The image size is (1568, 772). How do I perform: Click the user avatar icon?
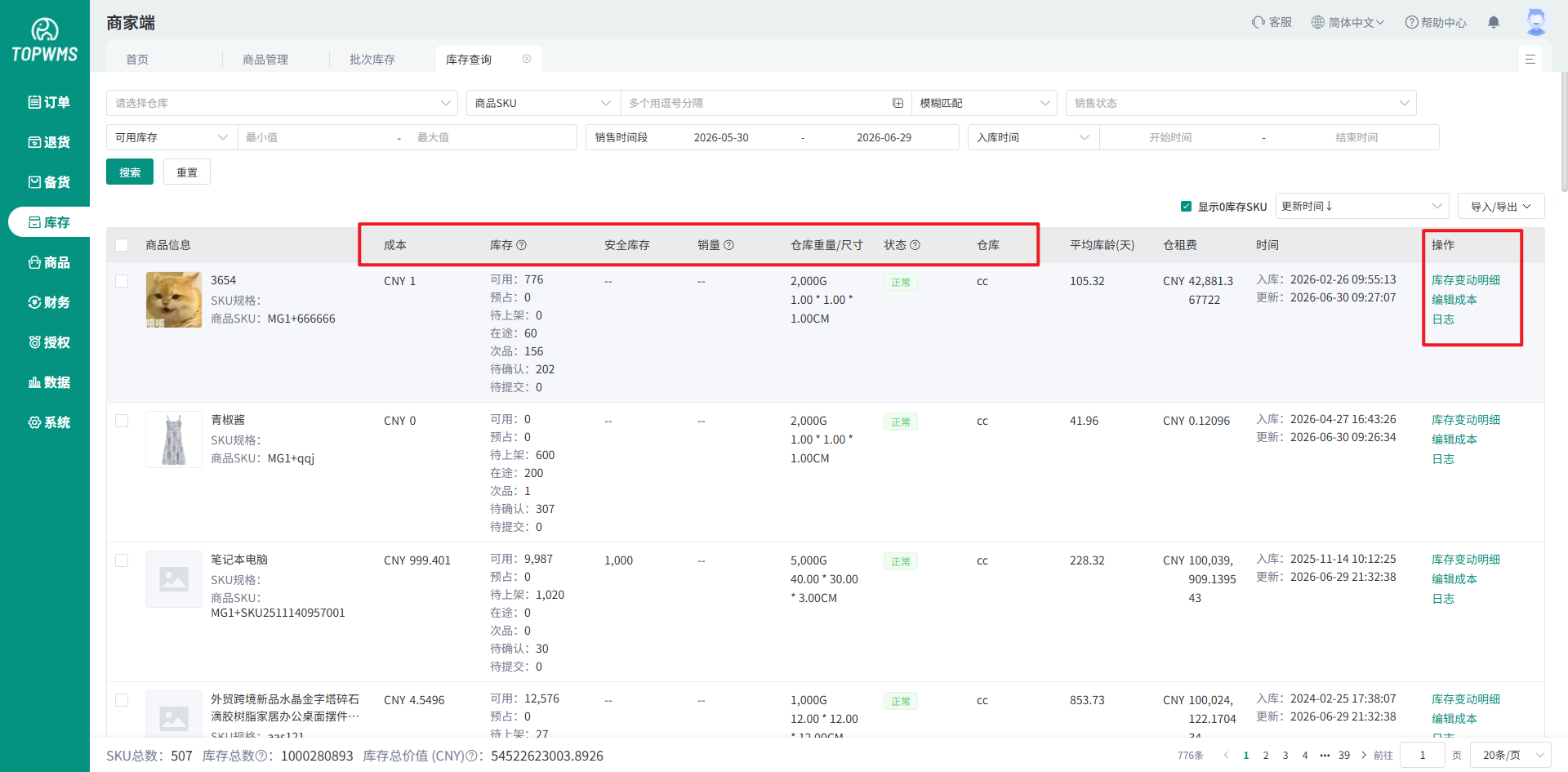[1535, 22]
